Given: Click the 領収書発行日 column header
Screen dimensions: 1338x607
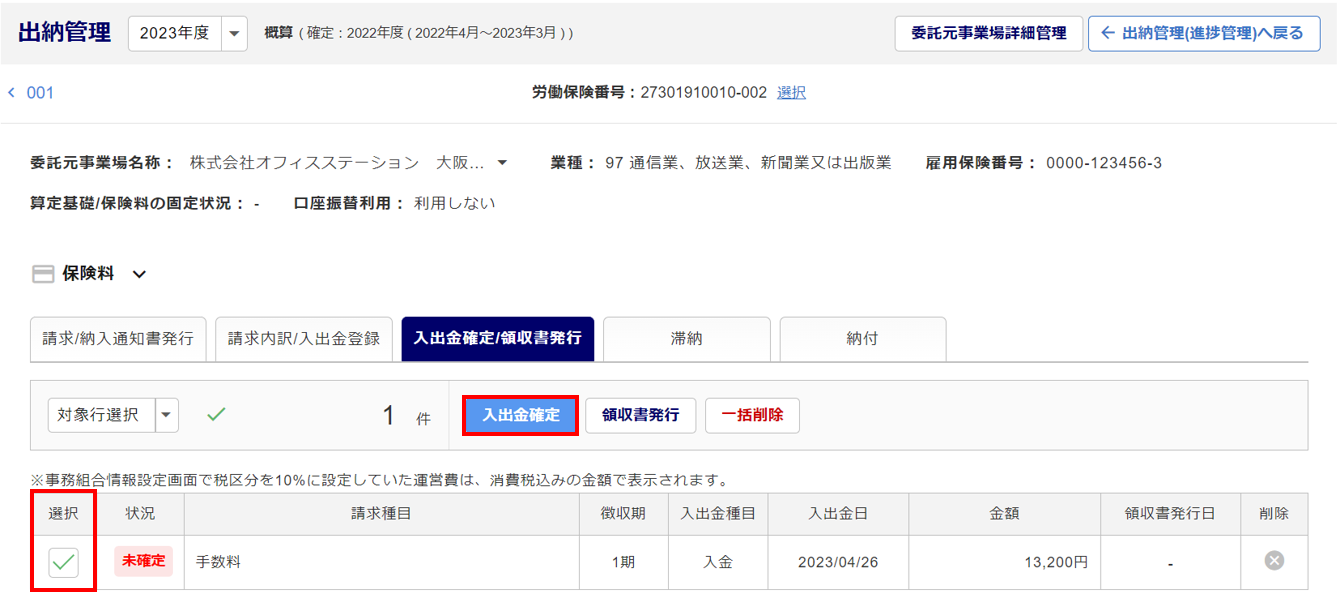Looking at the screenshot, I should (x=1170, y=514).
